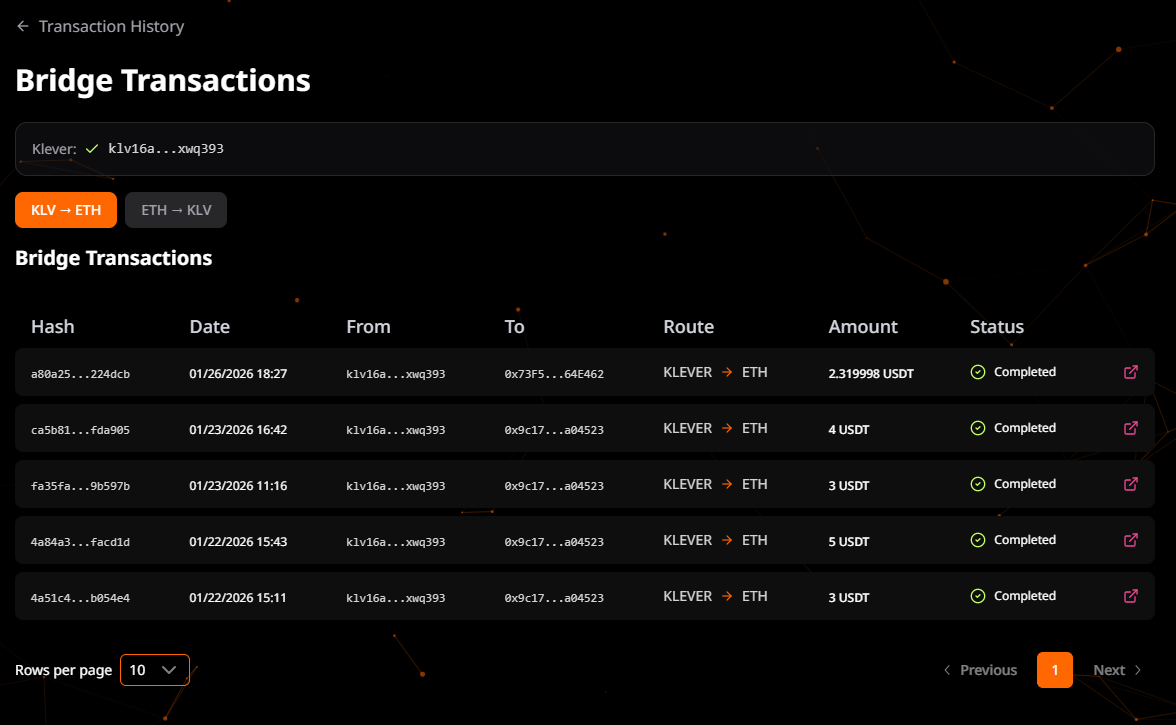Click the Status column header
The width and height of the screenshot is (1176, 725).
pyautogui.click(x=997, y=327)
